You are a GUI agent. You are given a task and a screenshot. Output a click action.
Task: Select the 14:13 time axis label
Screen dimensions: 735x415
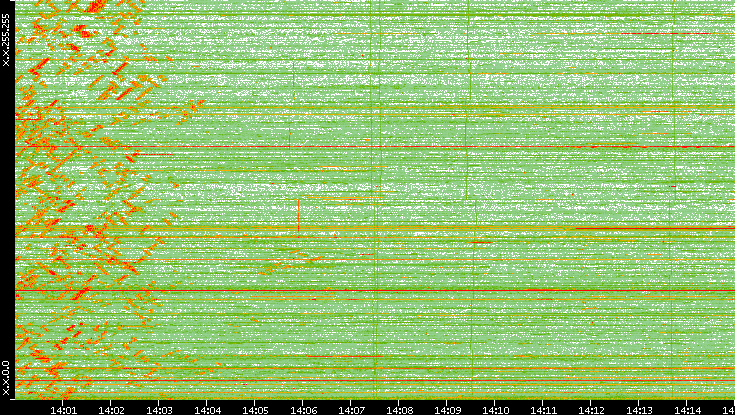(x=639, y=410)
